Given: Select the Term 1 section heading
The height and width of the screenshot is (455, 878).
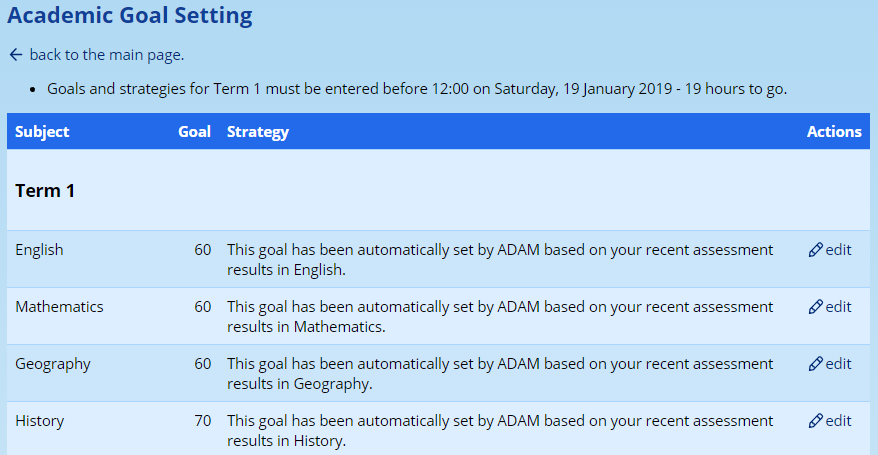Looking at the screenshot, I should click(45, 190).
